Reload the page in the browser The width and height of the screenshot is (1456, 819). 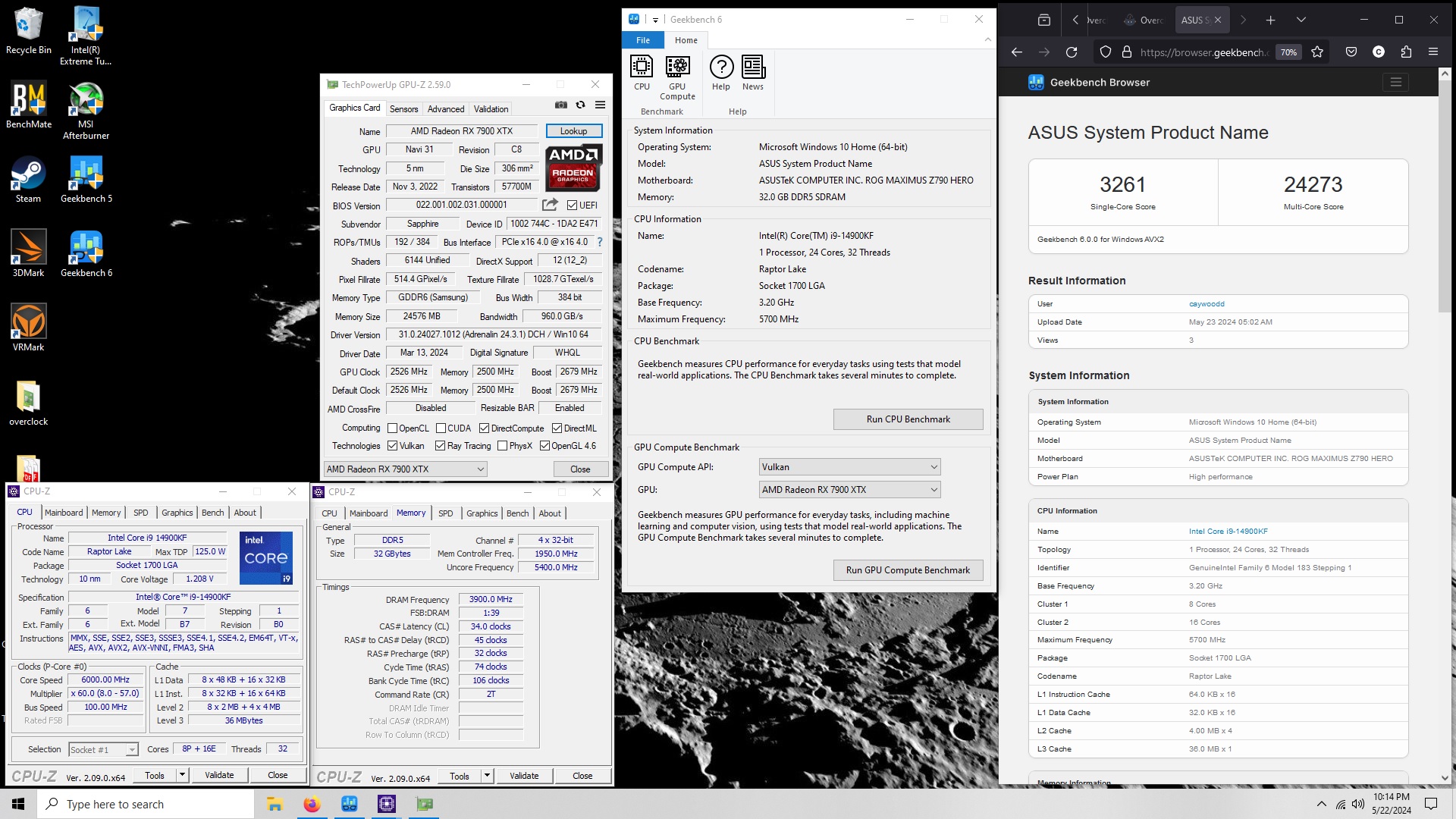(1072, 52)
